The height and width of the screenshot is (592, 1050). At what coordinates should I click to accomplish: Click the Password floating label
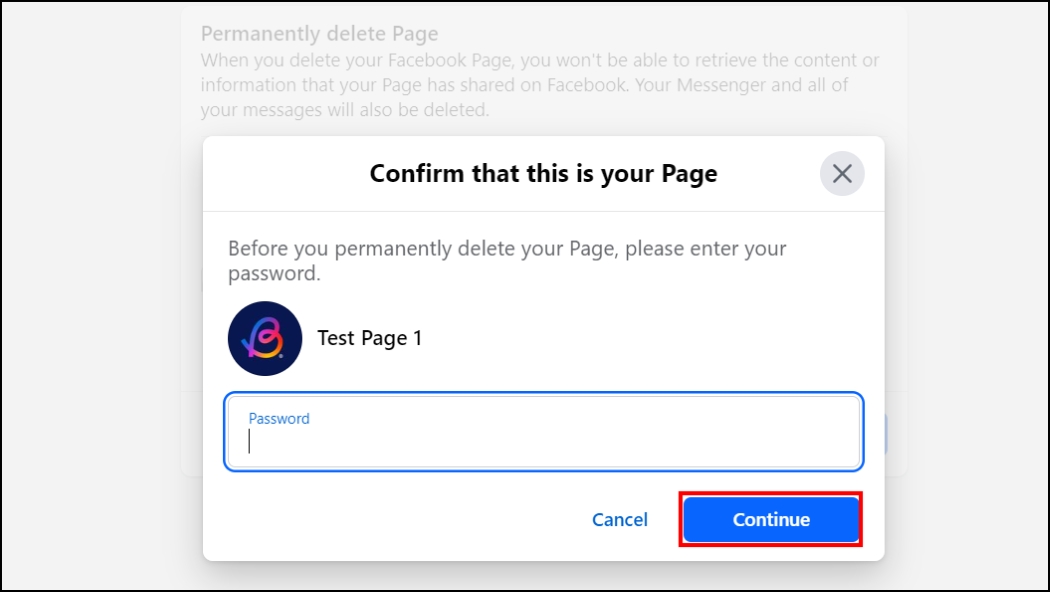pyautogui.click(x=278, y=418)
